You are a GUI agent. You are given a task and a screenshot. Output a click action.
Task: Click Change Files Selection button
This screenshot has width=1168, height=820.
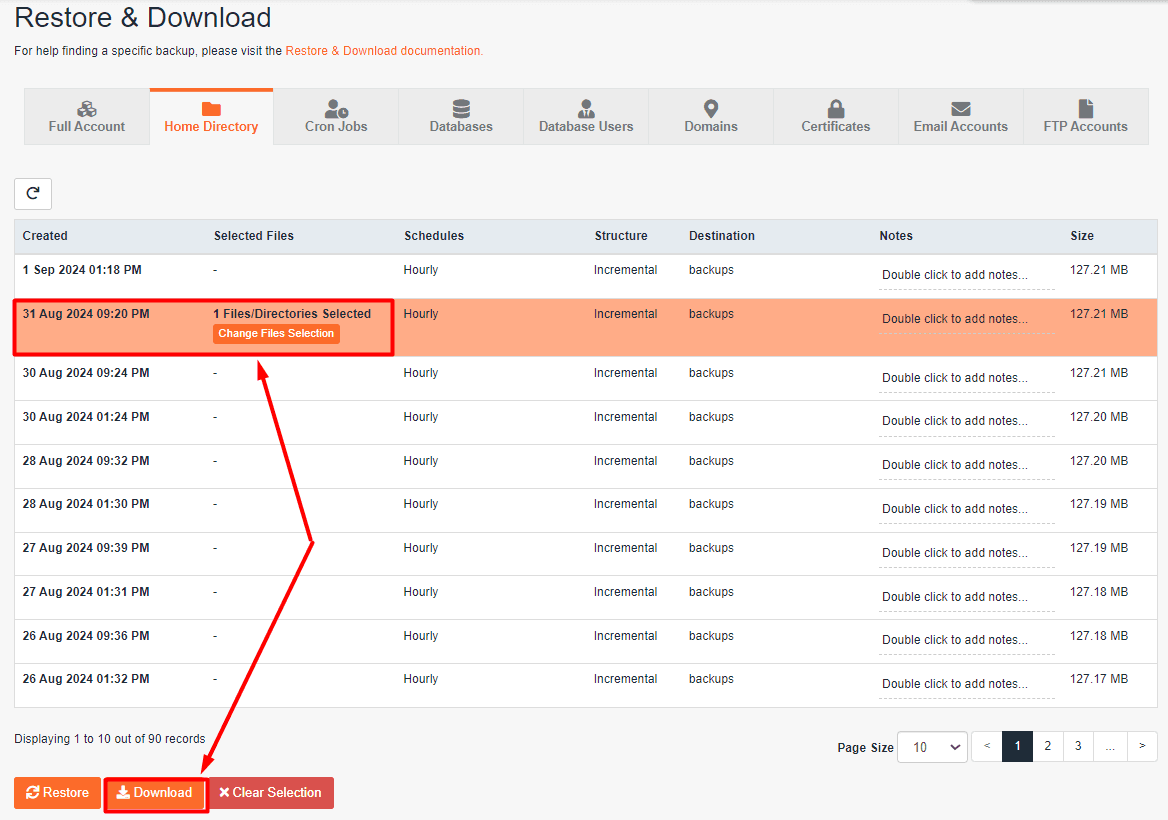pos(276,334)
